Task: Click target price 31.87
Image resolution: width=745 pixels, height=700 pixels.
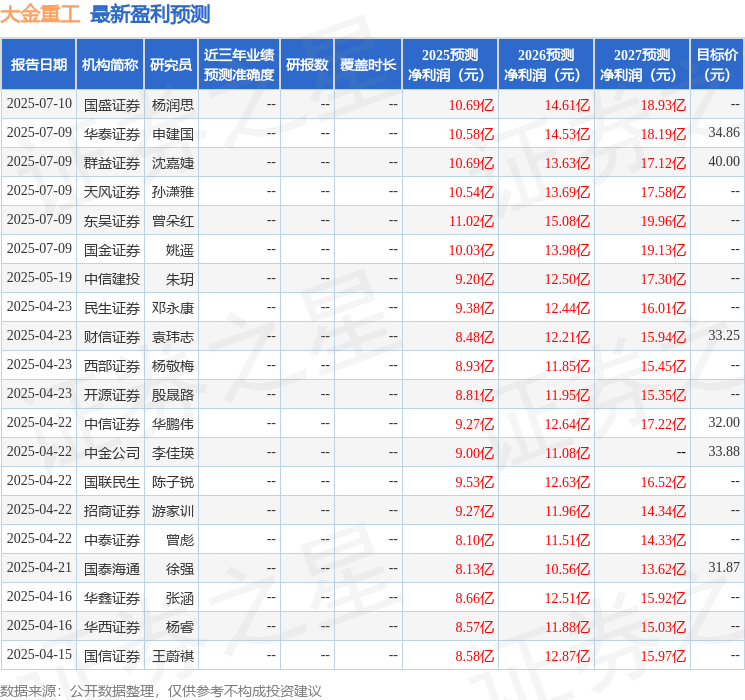Action: tap(724, 567)
